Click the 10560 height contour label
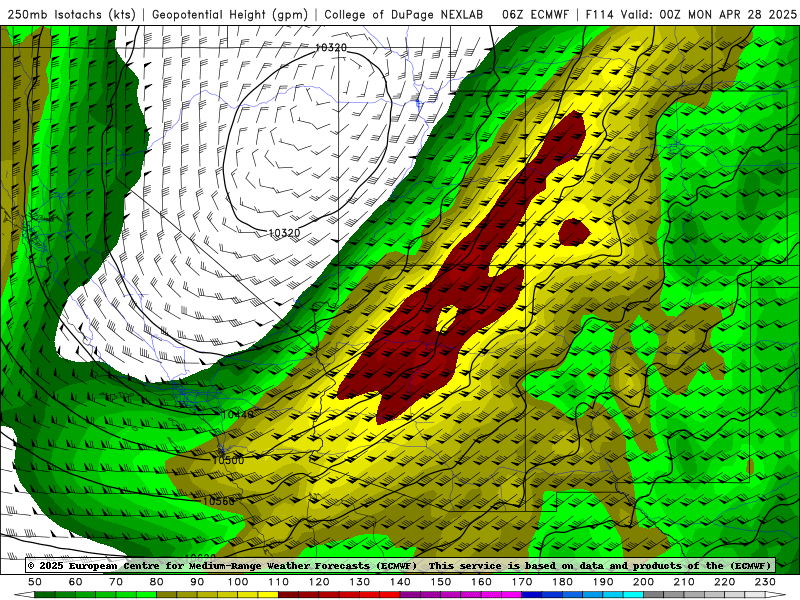 219,501
